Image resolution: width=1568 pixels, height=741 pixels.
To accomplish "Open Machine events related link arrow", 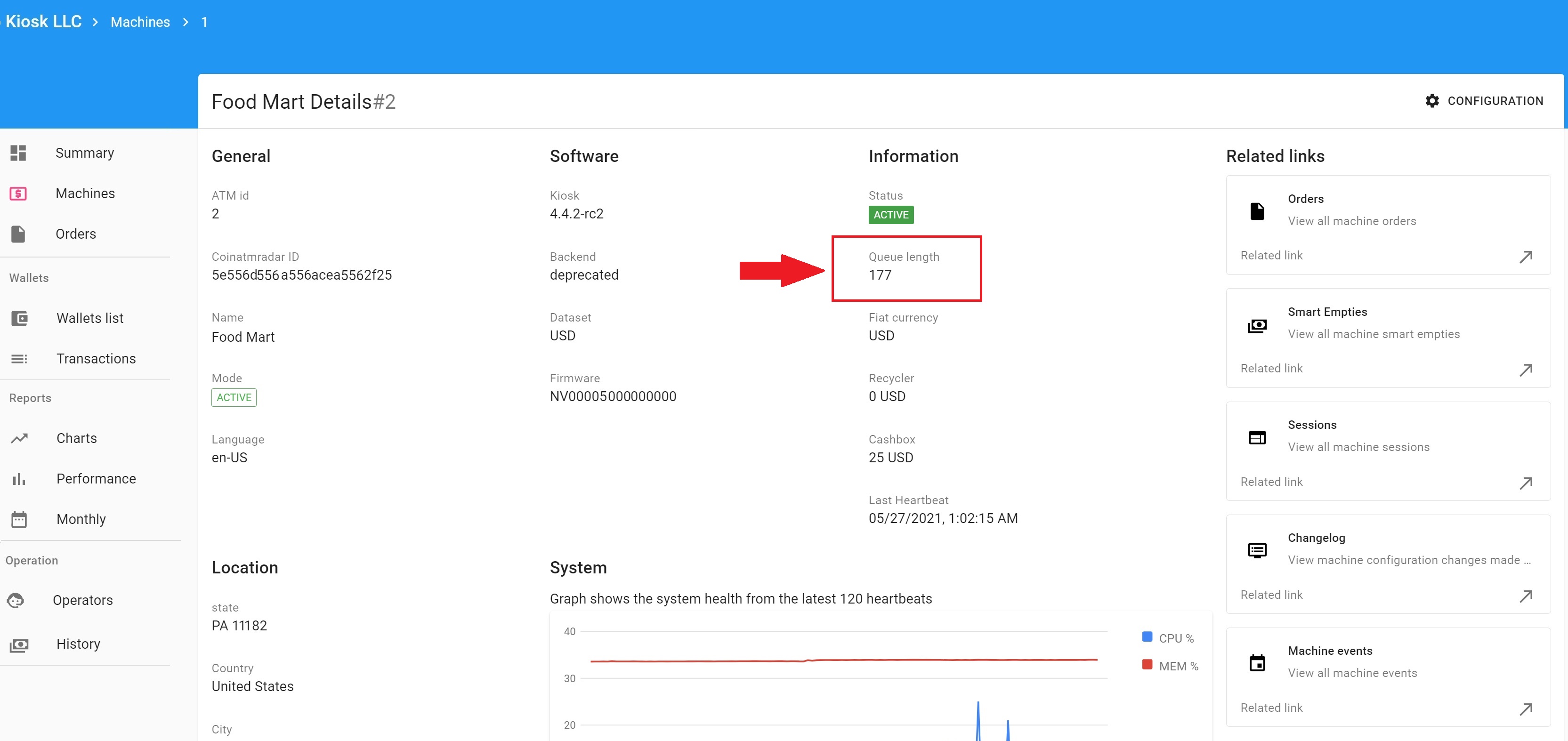I will pyautogui.click(x=1526, y=709).
